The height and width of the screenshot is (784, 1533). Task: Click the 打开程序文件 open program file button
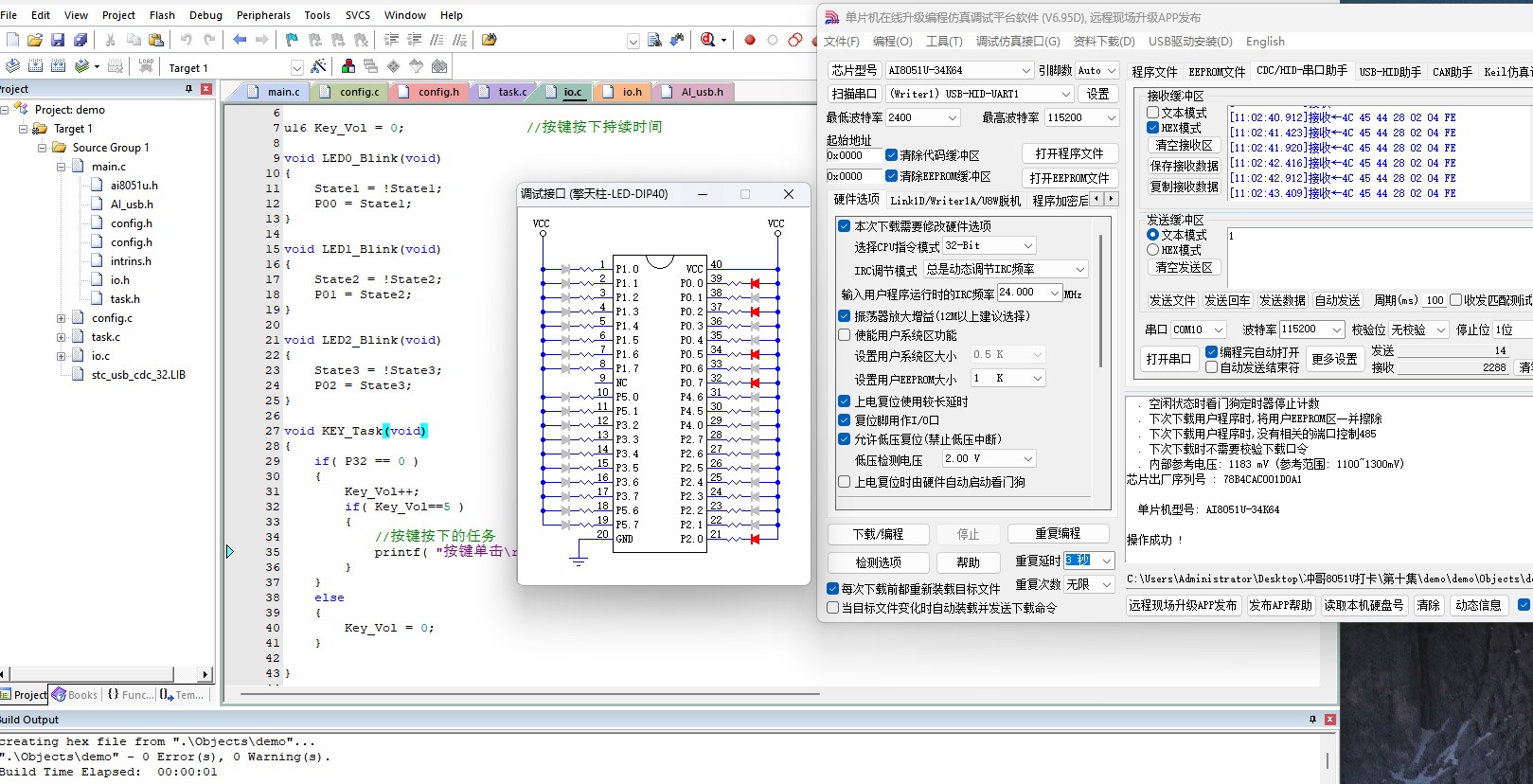click(1070, 153)
